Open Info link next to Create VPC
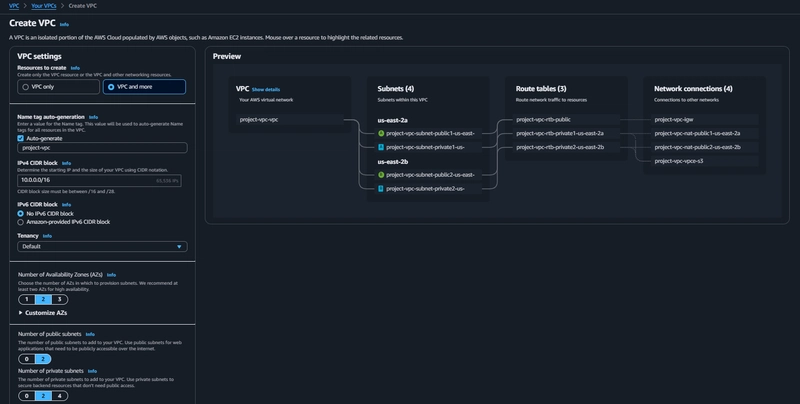800x404 pixels. coord(64,24)
